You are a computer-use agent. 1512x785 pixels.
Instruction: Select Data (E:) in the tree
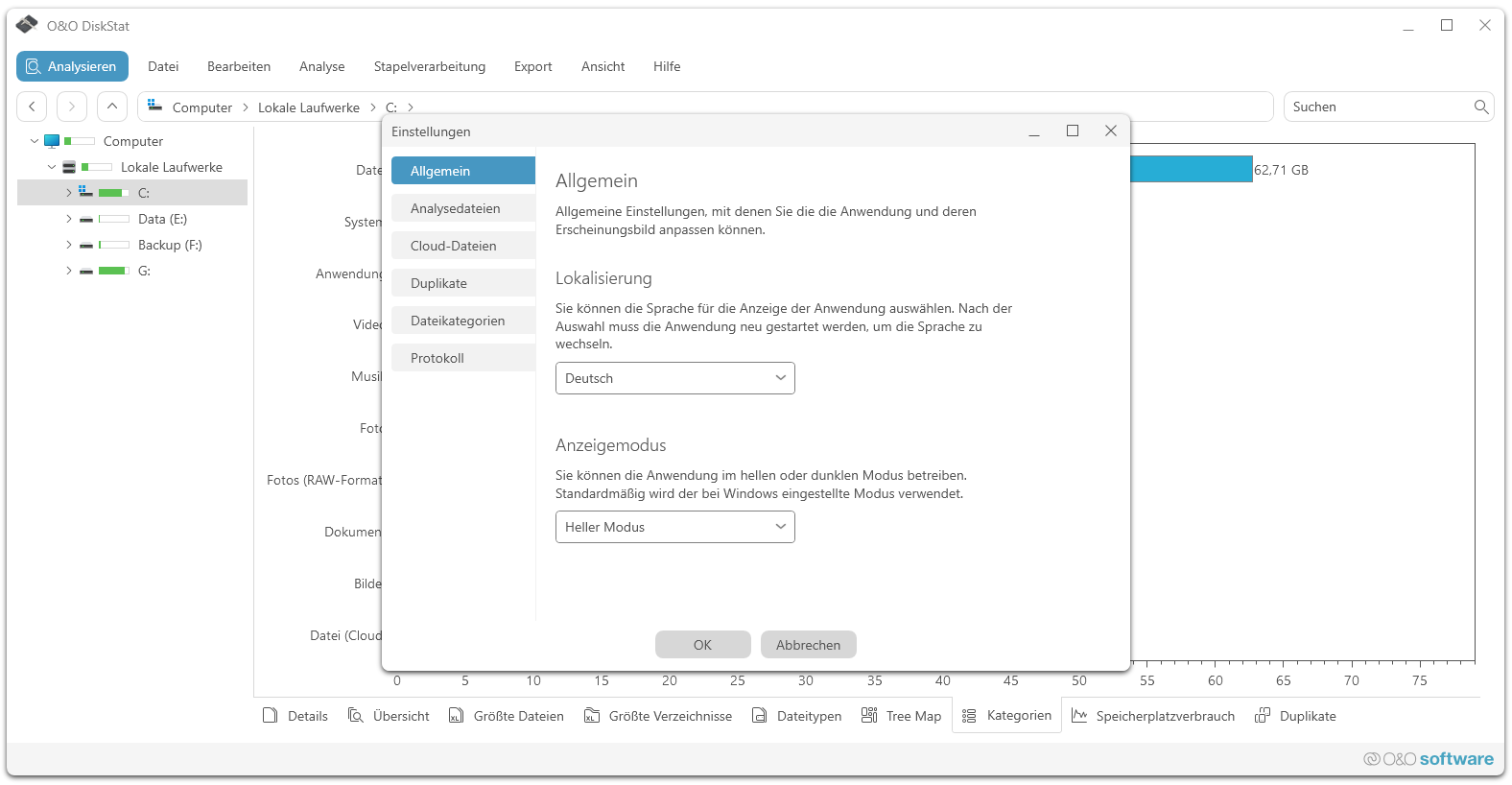pos(162,219)
